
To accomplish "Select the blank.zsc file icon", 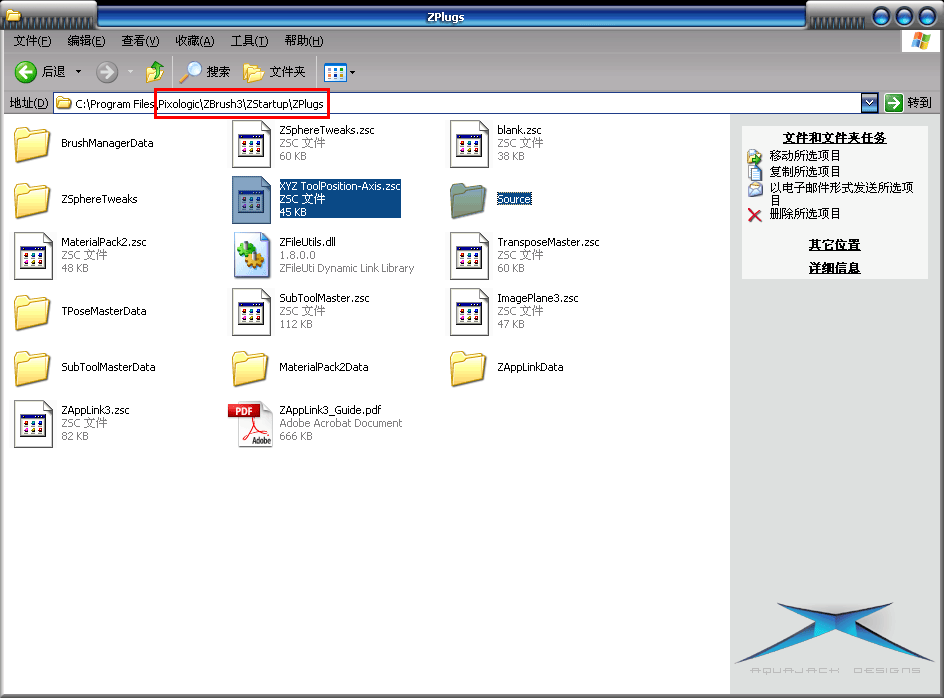I will pos(469,144).
